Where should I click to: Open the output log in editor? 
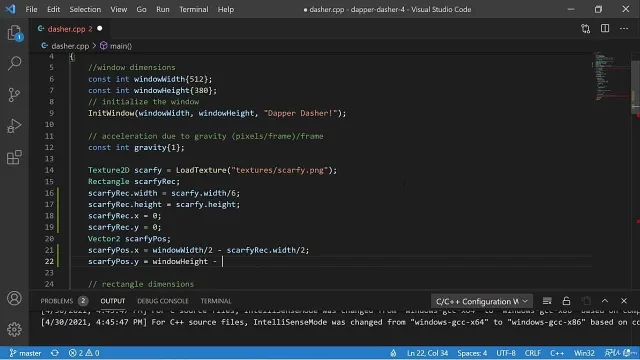pos(586,301)
